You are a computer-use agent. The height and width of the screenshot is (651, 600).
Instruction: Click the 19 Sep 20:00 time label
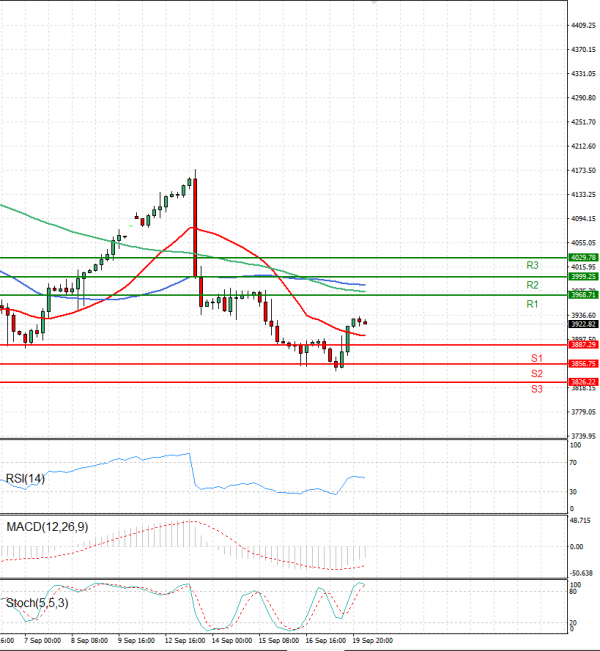point(372,641)
